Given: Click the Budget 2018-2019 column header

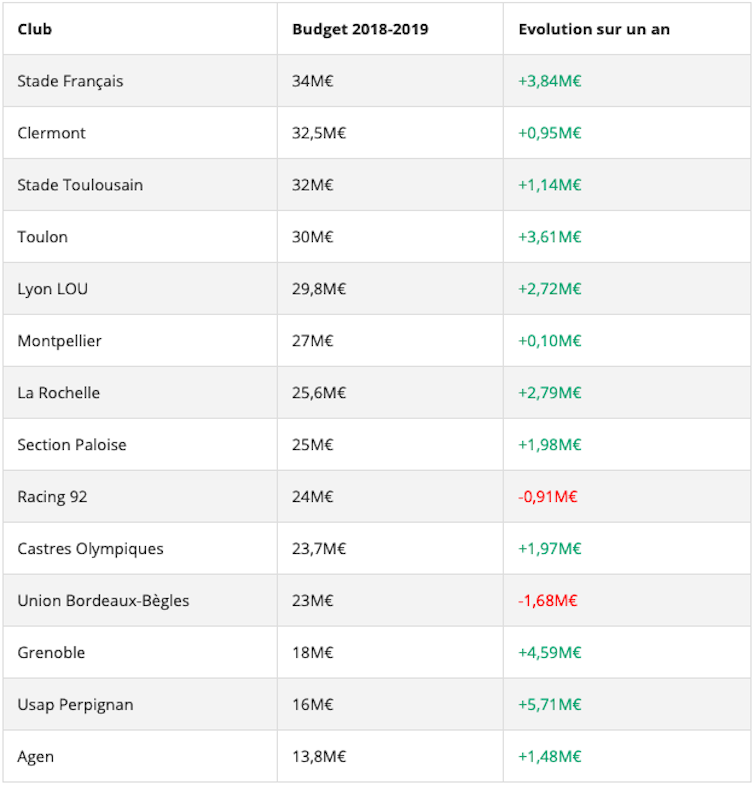Looking at the screenshot, I should point(360,29).
